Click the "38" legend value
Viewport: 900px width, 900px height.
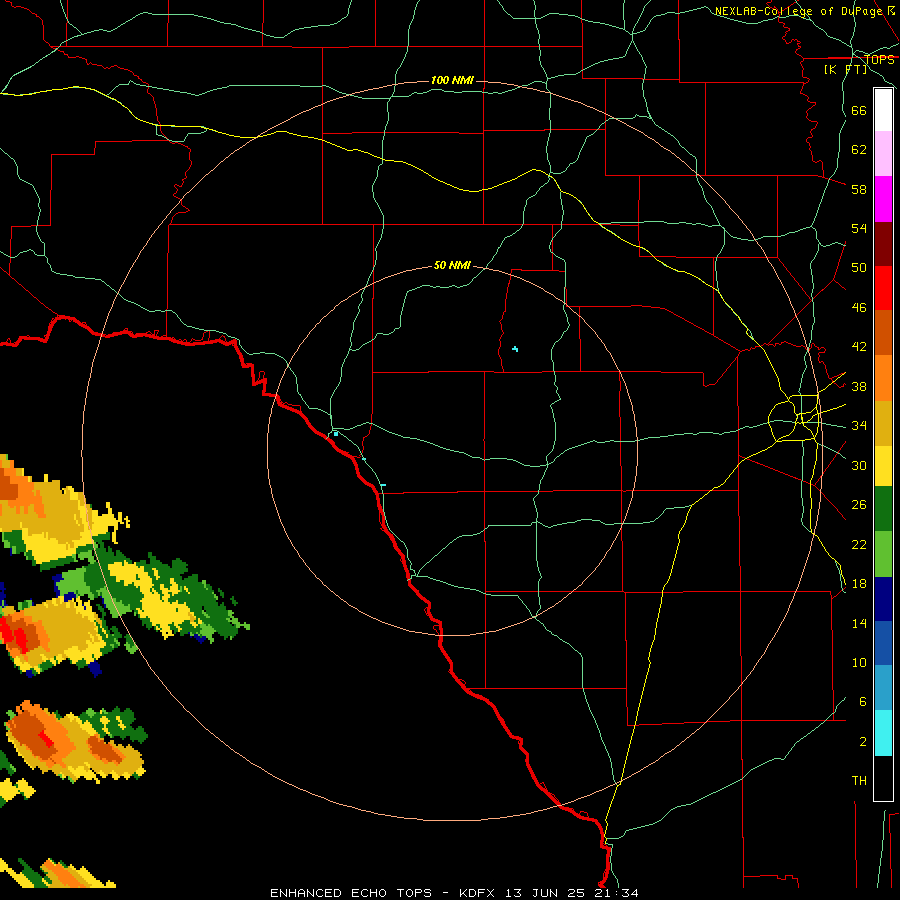click(x=859, y=386)
